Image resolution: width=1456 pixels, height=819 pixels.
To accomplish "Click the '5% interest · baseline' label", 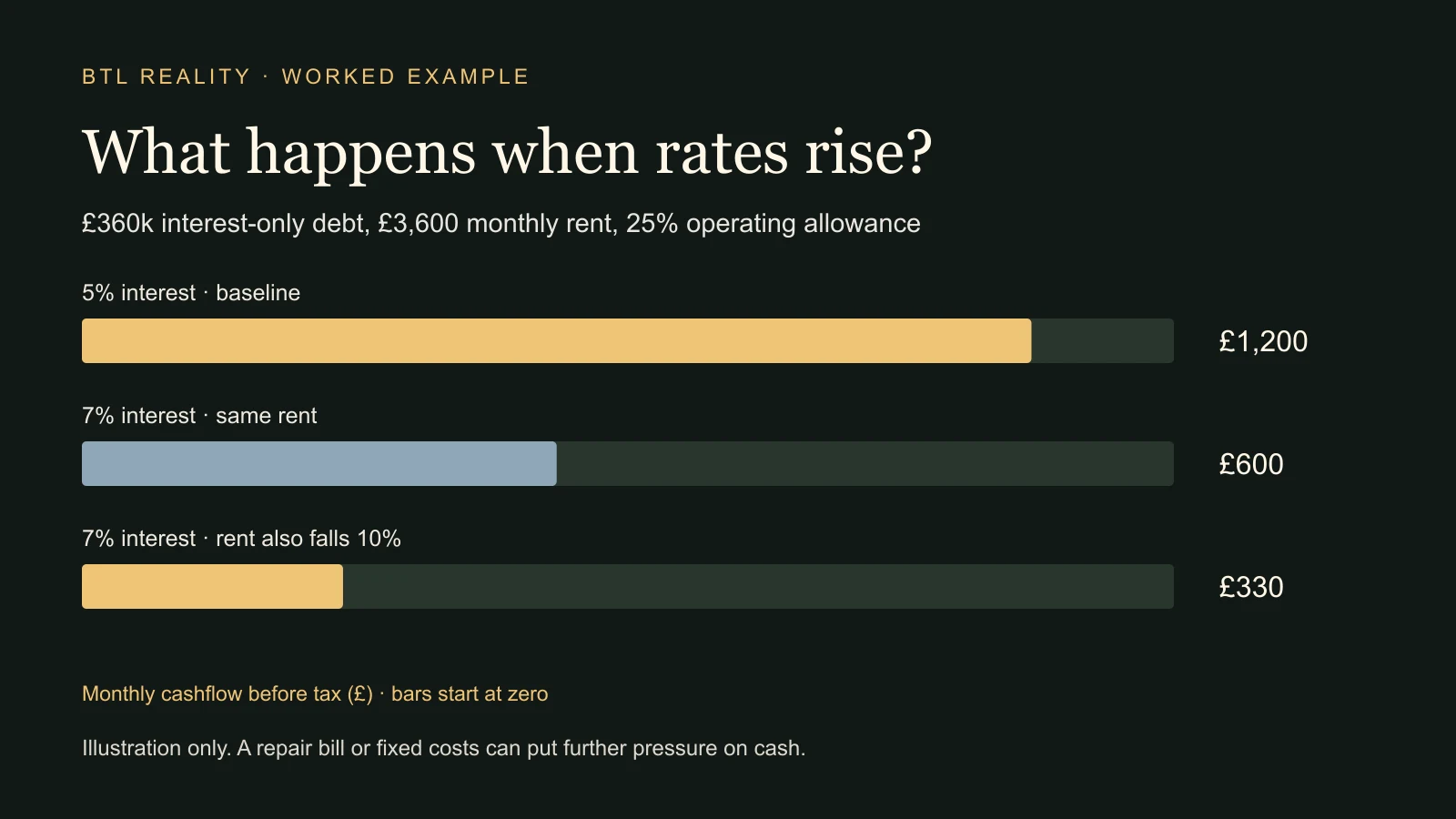I will coord(191,293).
